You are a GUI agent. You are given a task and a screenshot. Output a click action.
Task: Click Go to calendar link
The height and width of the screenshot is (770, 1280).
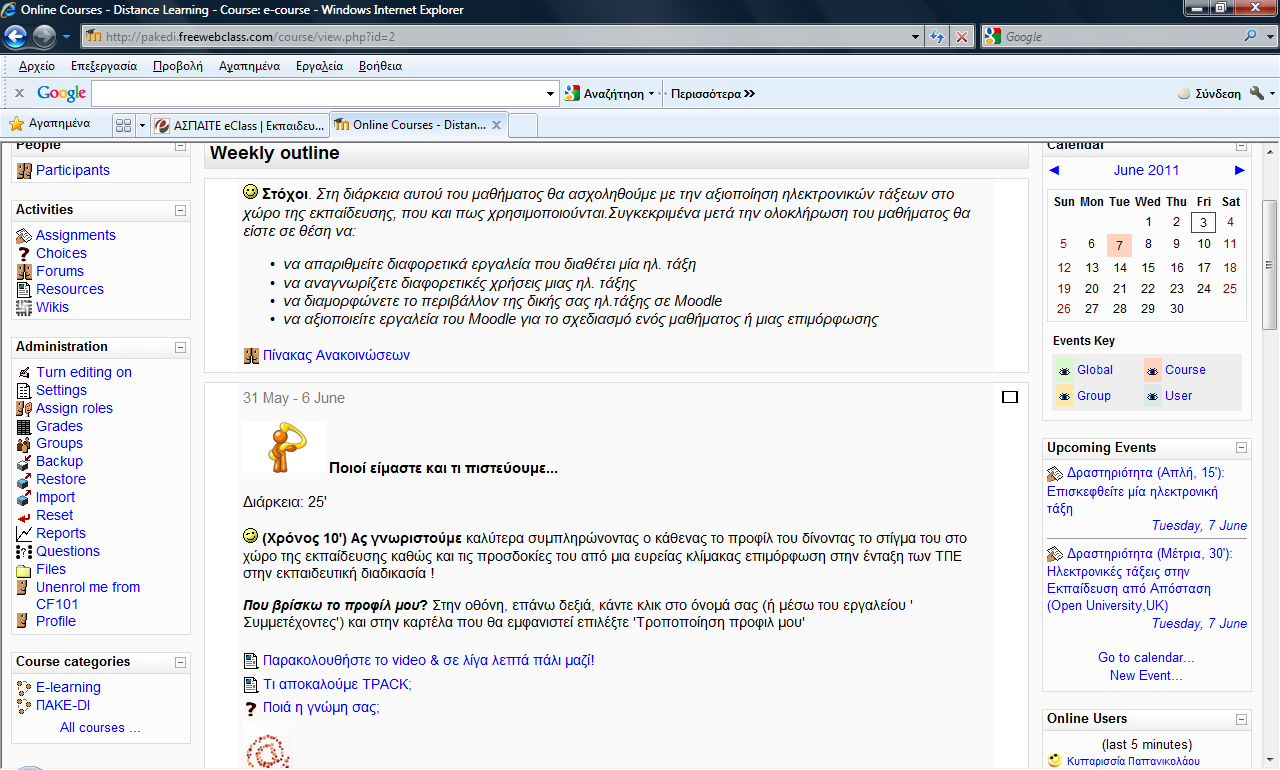(x=1146, y=658)
